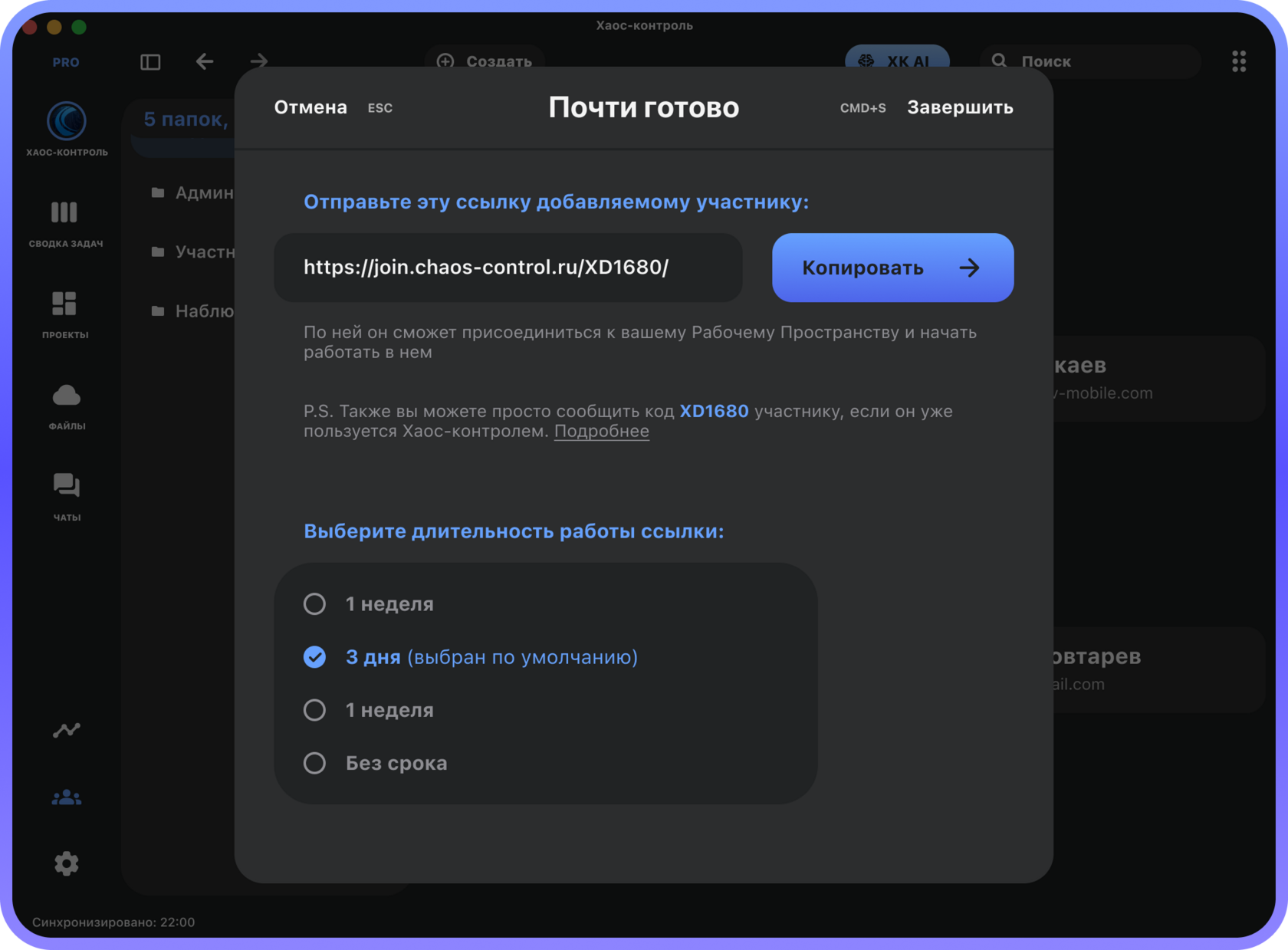Open the analytics graph icon
The height and width of the screenshot is (950, 1288).
point(67,730)
